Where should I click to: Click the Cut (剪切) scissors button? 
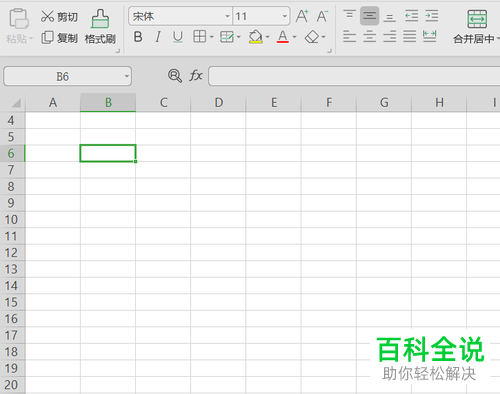click(59, 16)
